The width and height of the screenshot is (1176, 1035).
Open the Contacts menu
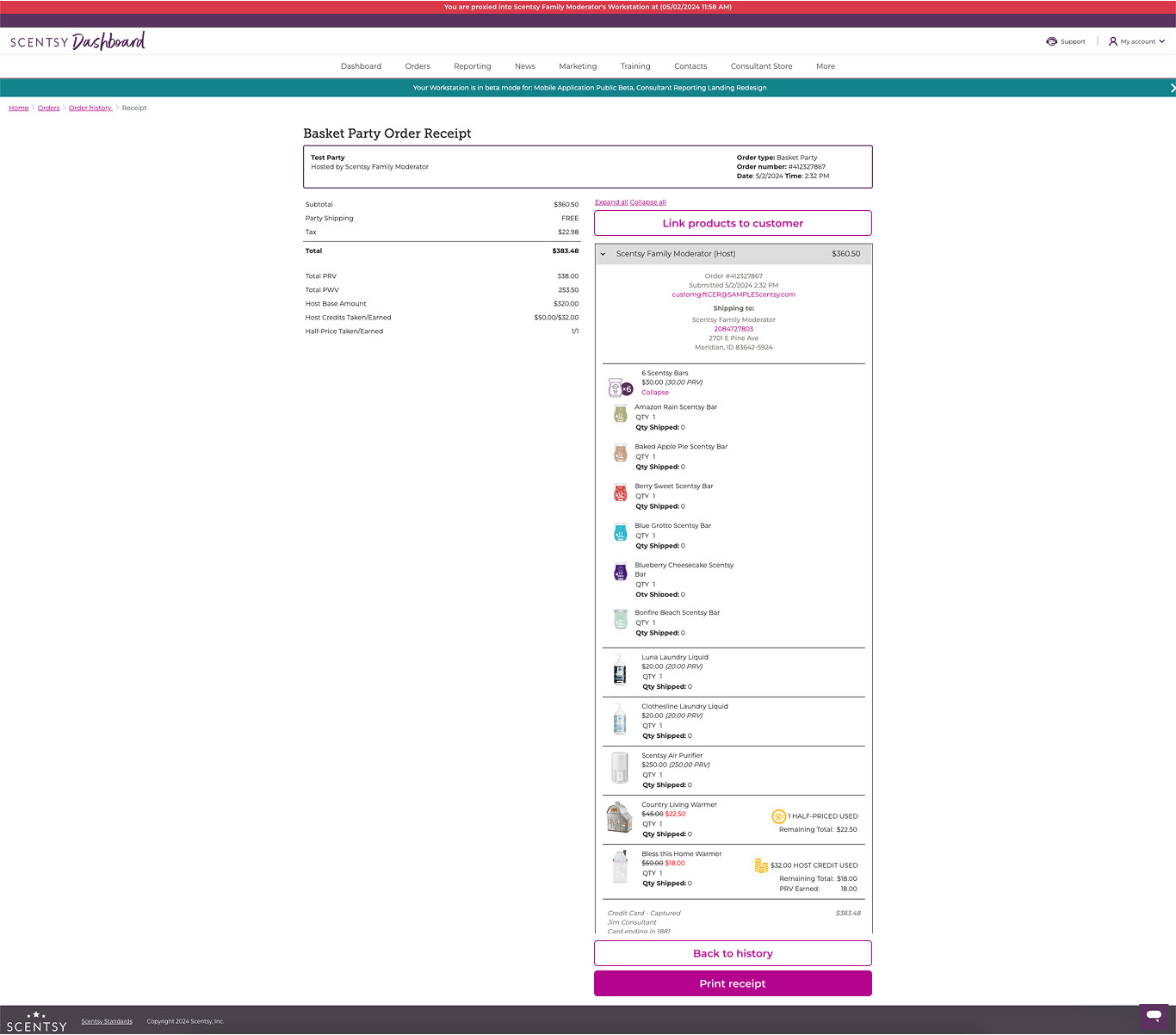(x=690, y=66)
